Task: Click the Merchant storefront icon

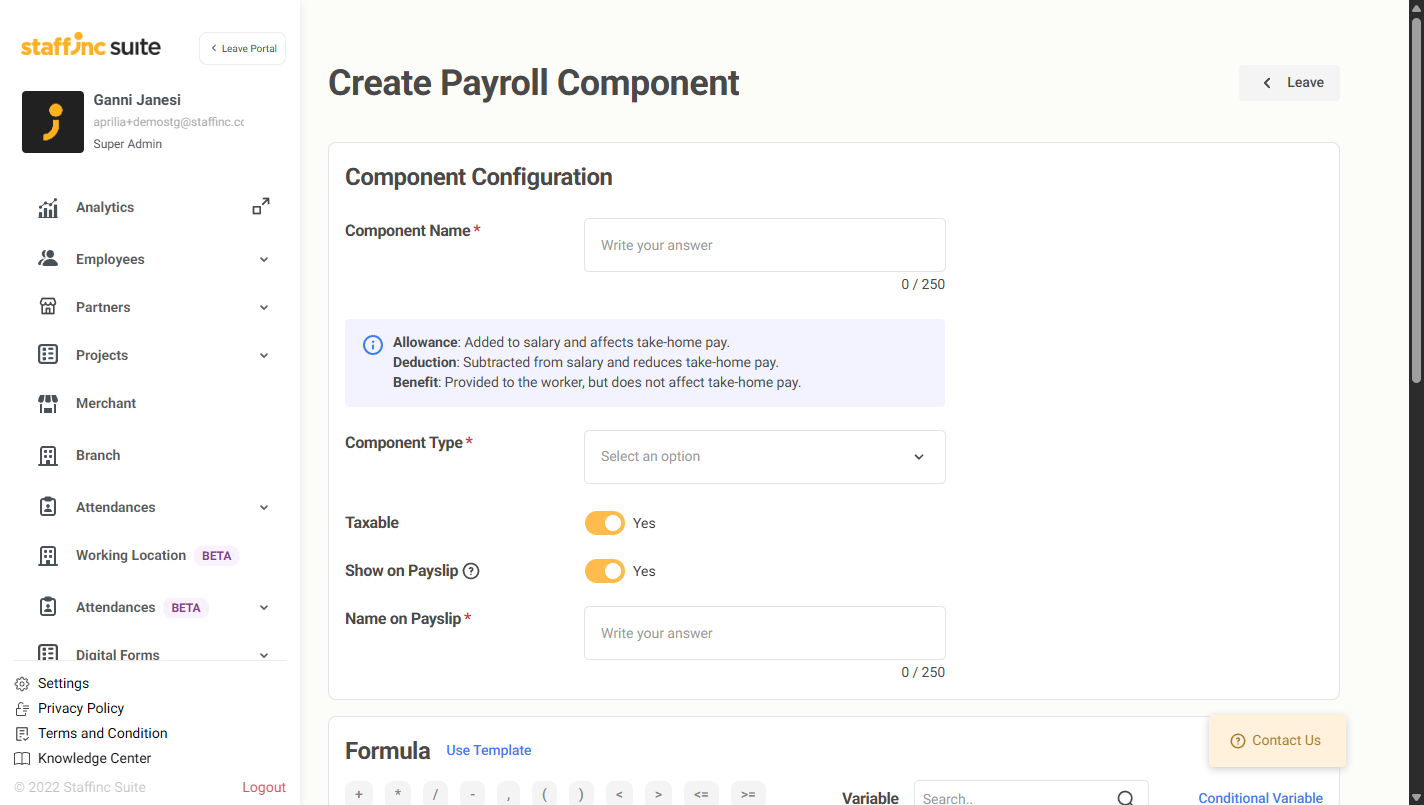Action: [x=48, y=404]
